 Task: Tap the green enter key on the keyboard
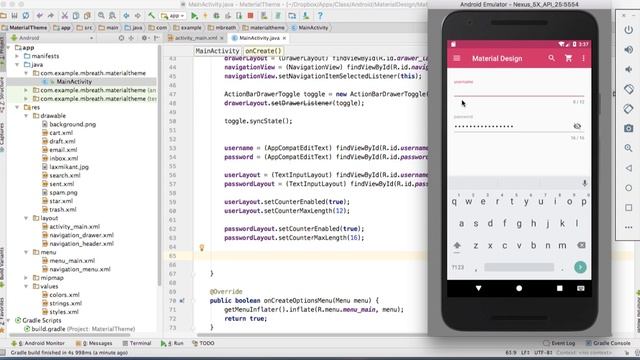[580, 267]
